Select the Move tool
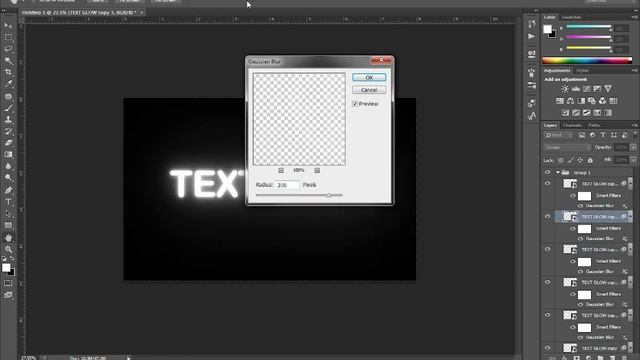The image size is (640, 360). tap(8, 25)
